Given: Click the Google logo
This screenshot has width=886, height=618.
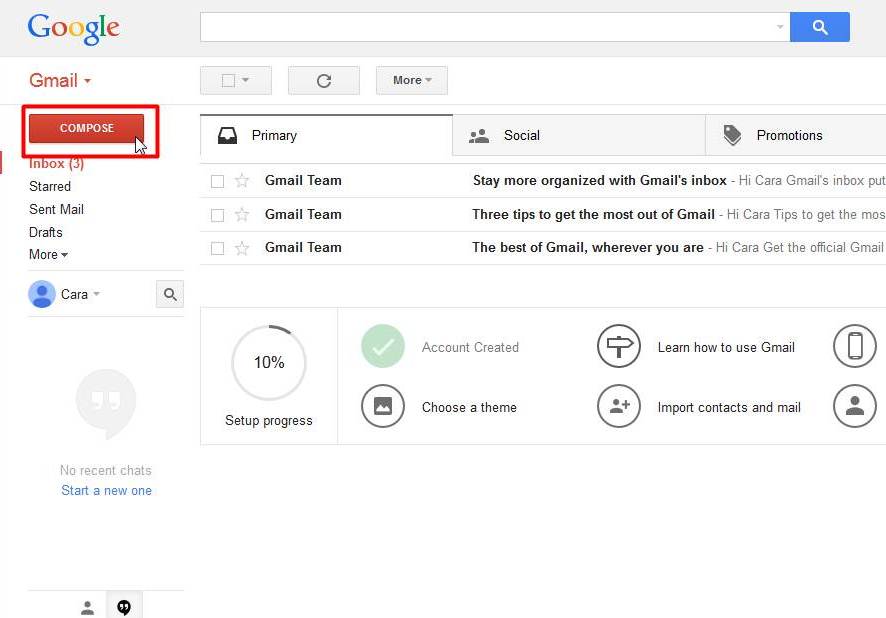Looking at the screenshot, I should pyautogui.click(x=73, y=28).
